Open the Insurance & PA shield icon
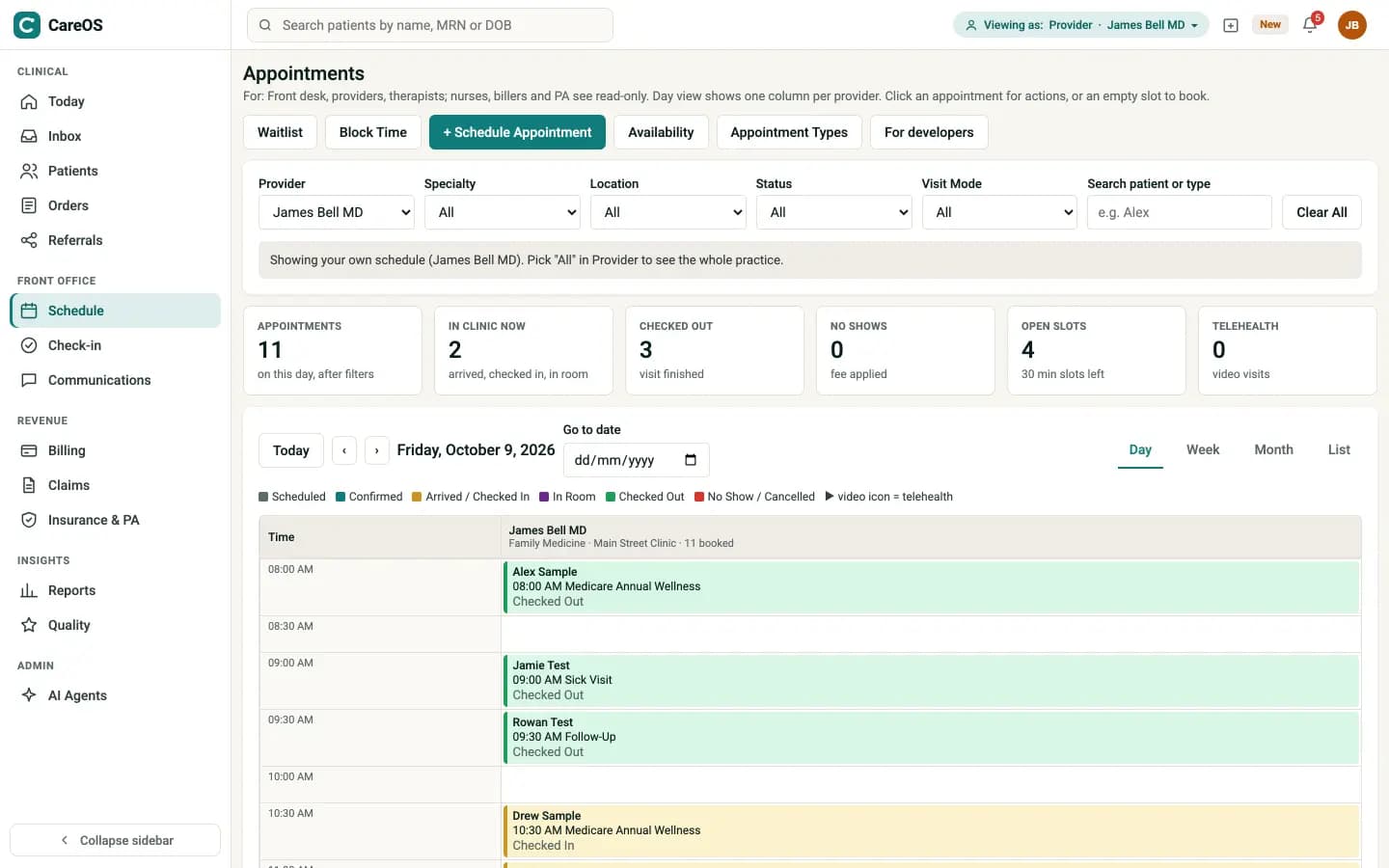 29,520
